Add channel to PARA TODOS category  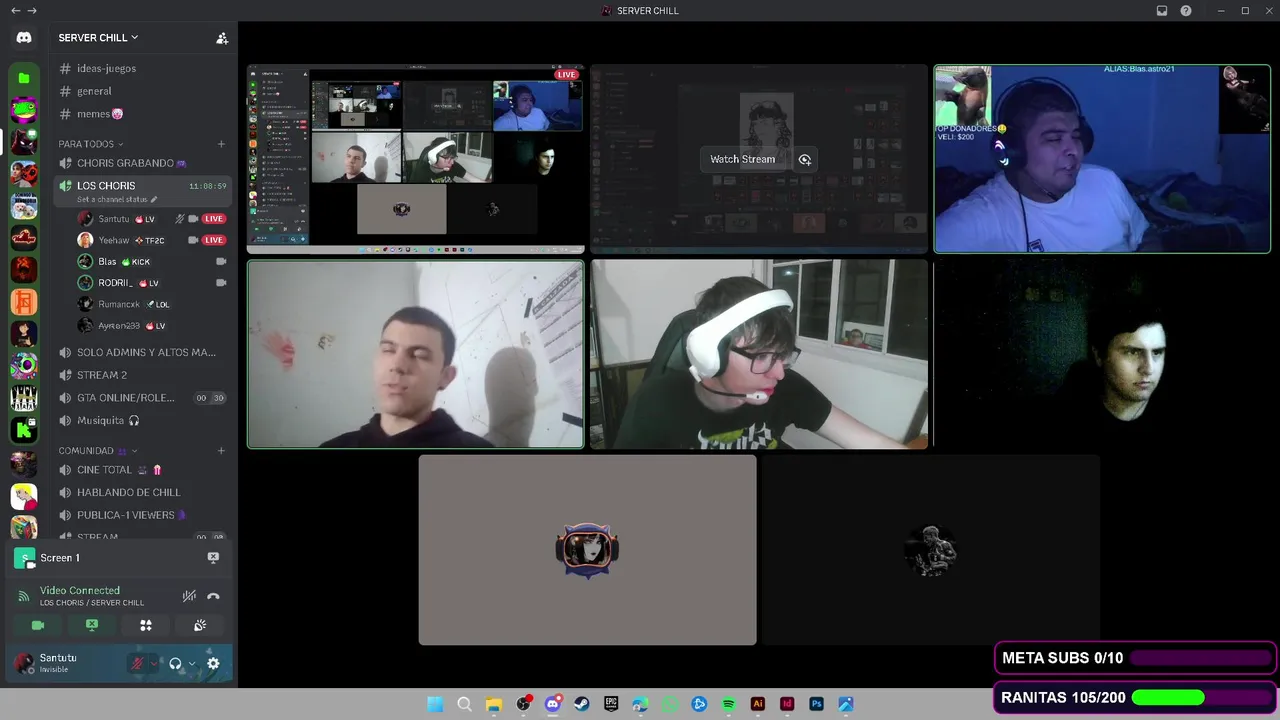tap(221, 144)
